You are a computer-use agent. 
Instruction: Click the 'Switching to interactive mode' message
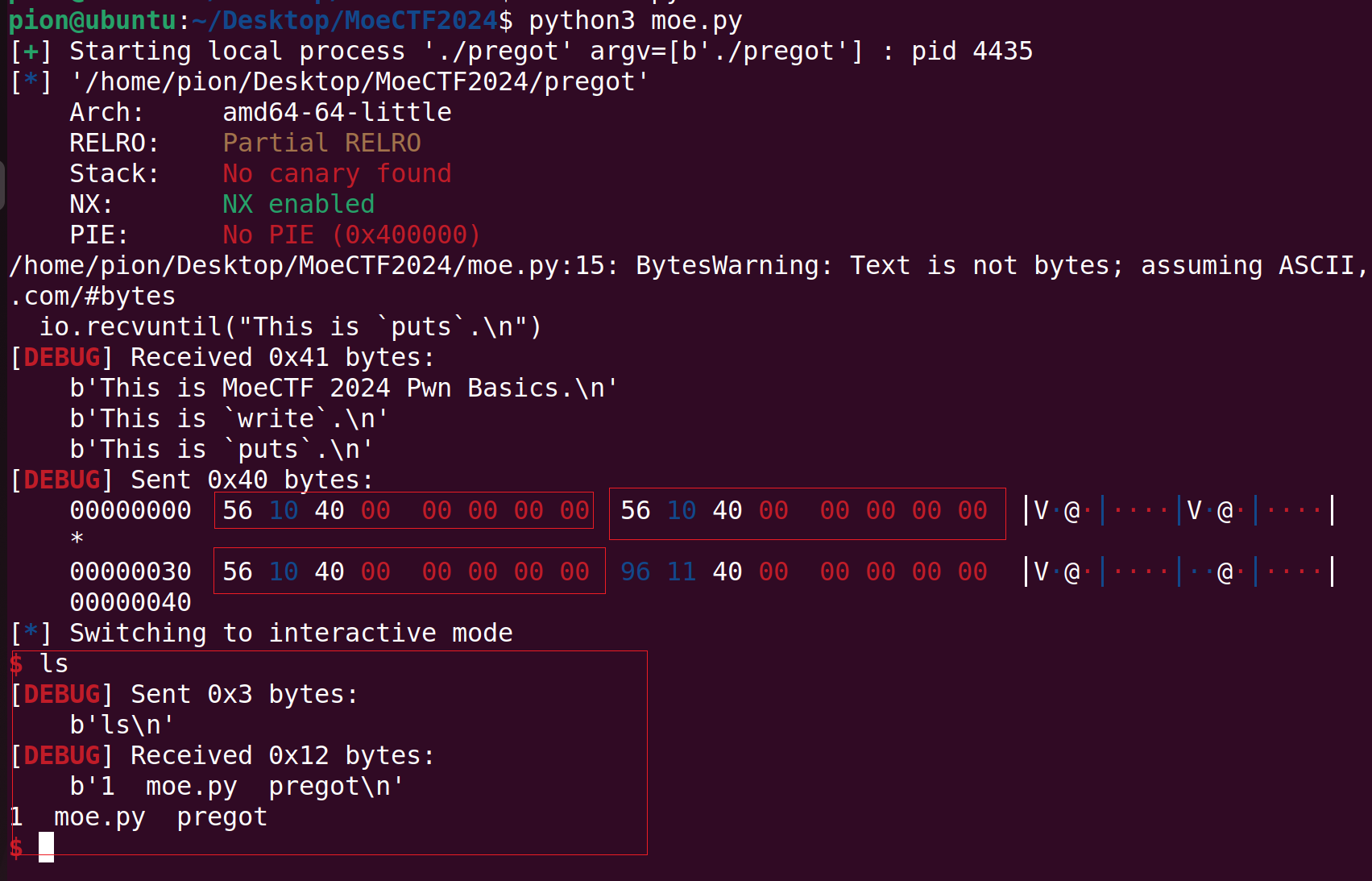290,633
